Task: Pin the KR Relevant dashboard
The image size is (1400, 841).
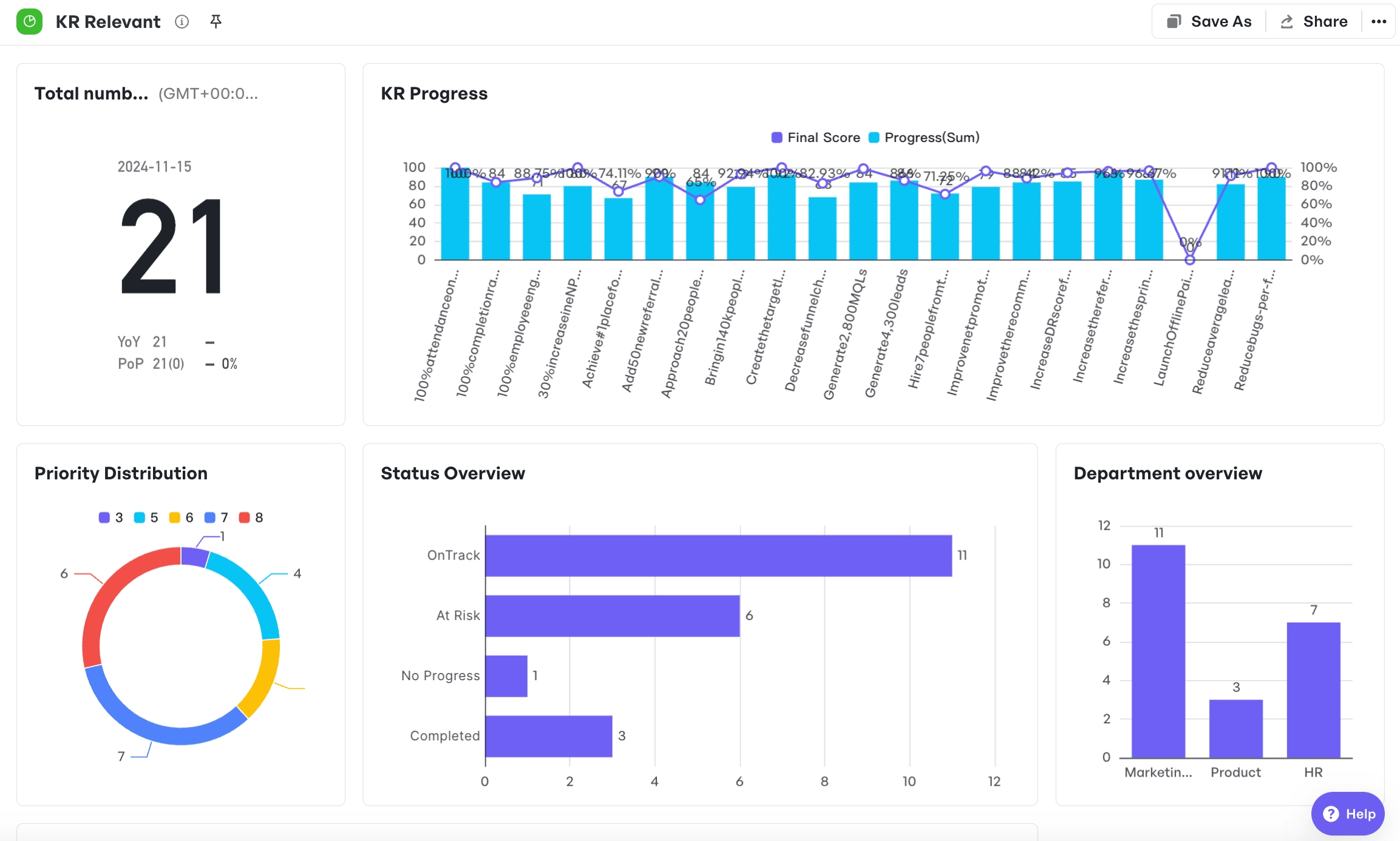Action: coord(216,22)
